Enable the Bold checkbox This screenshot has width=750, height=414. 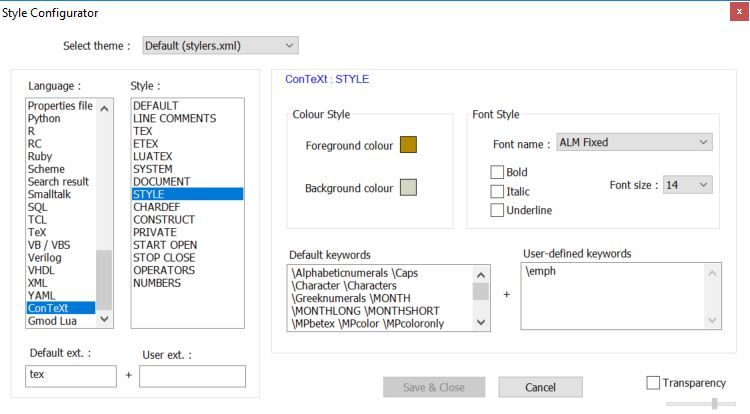point(497,173)
